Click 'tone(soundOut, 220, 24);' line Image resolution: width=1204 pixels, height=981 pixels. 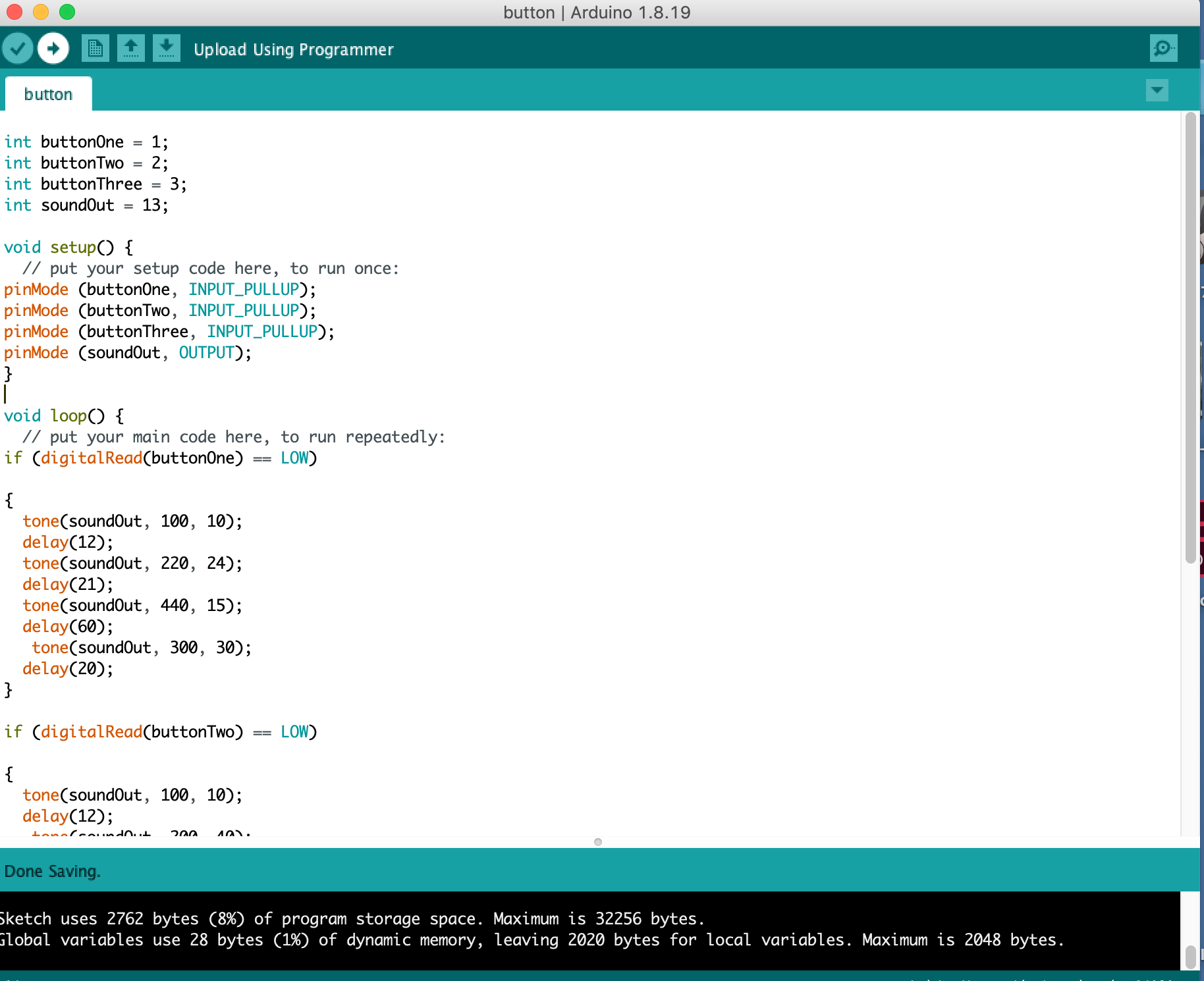(x=132, y=564)
